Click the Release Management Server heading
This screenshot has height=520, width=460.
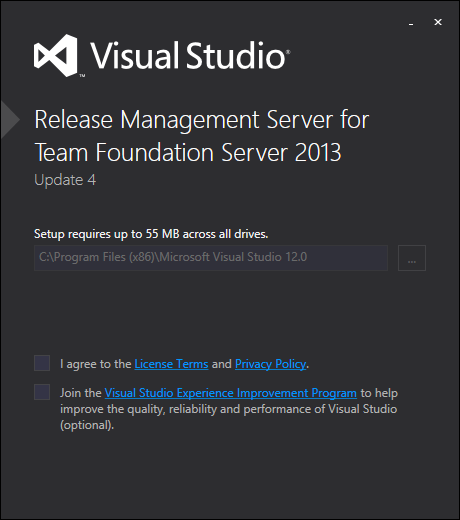[x=202, y=136]
